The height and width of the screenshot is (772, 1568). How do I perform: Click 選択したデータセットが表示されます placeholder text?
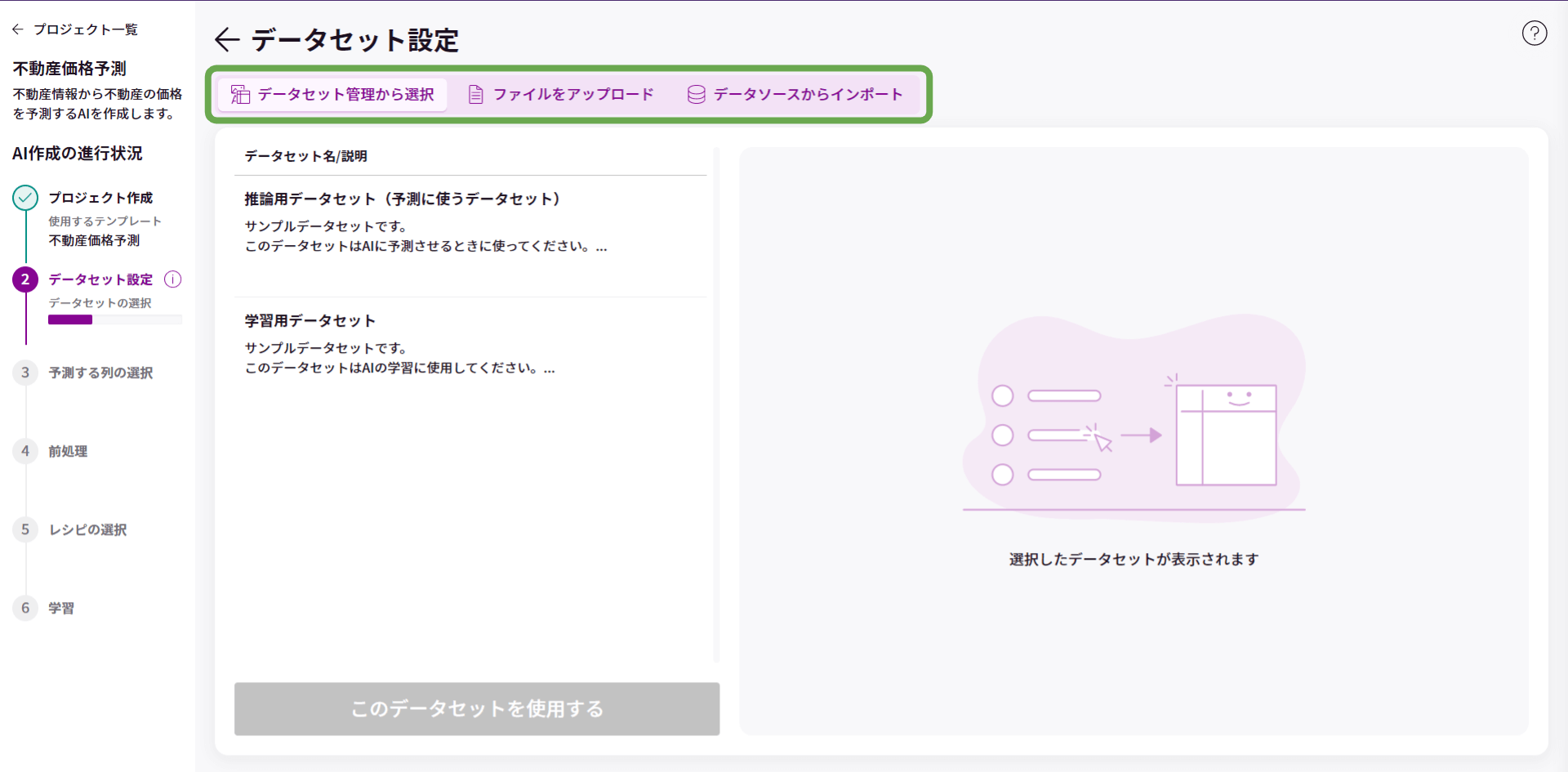[1134, 560]
